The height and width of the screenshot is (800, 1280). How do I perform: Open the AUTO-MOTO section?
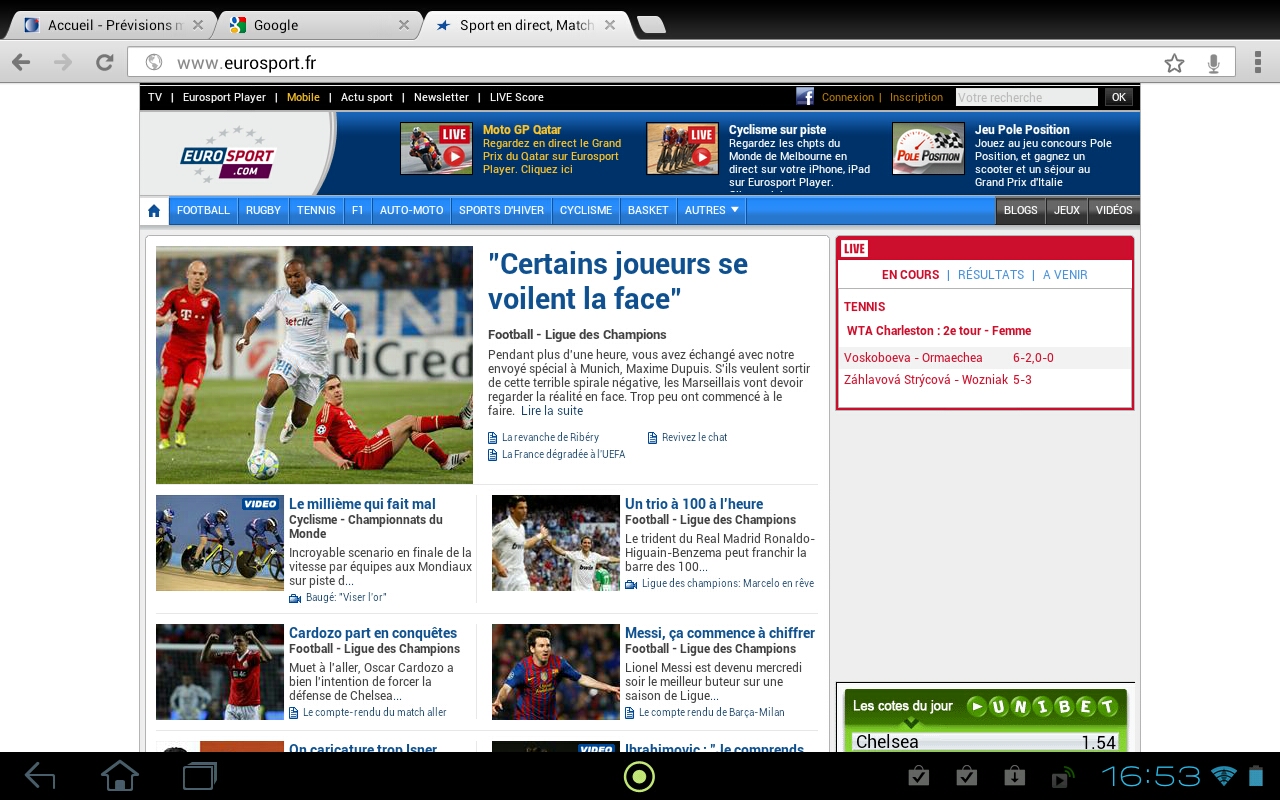click(411, 211)
